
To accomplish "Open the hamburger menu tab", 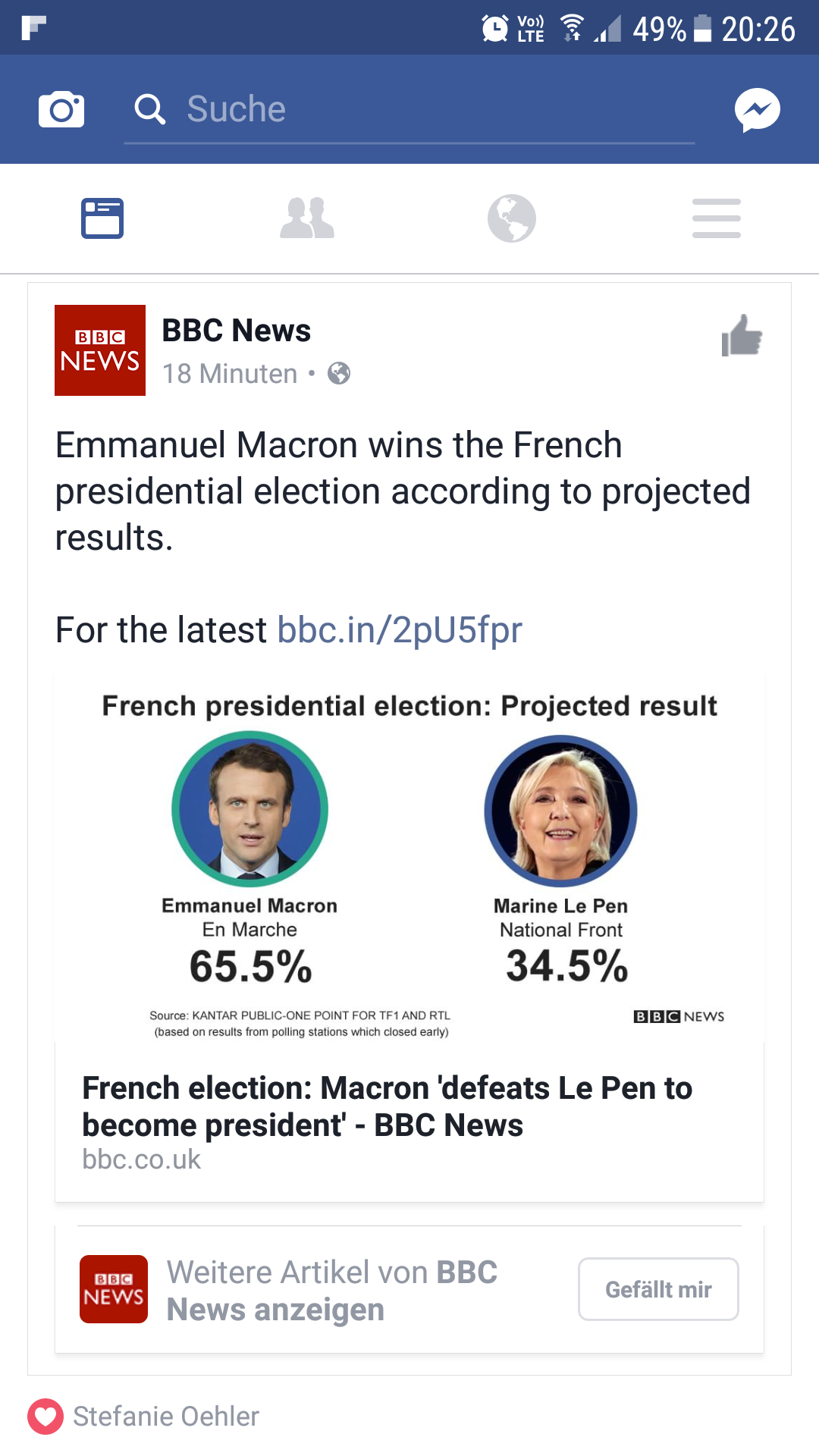I will pos(717,218).
